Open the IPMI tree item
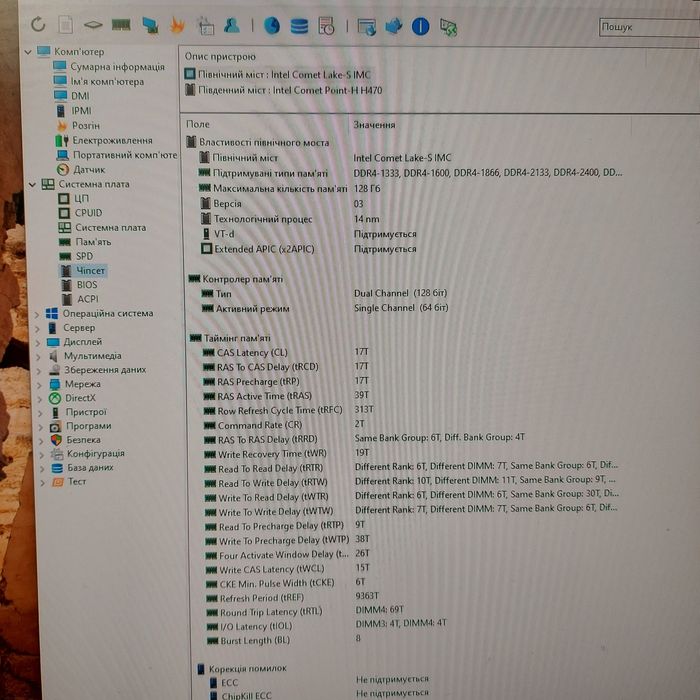Viewport: 700px width, 700px height. 74,110
